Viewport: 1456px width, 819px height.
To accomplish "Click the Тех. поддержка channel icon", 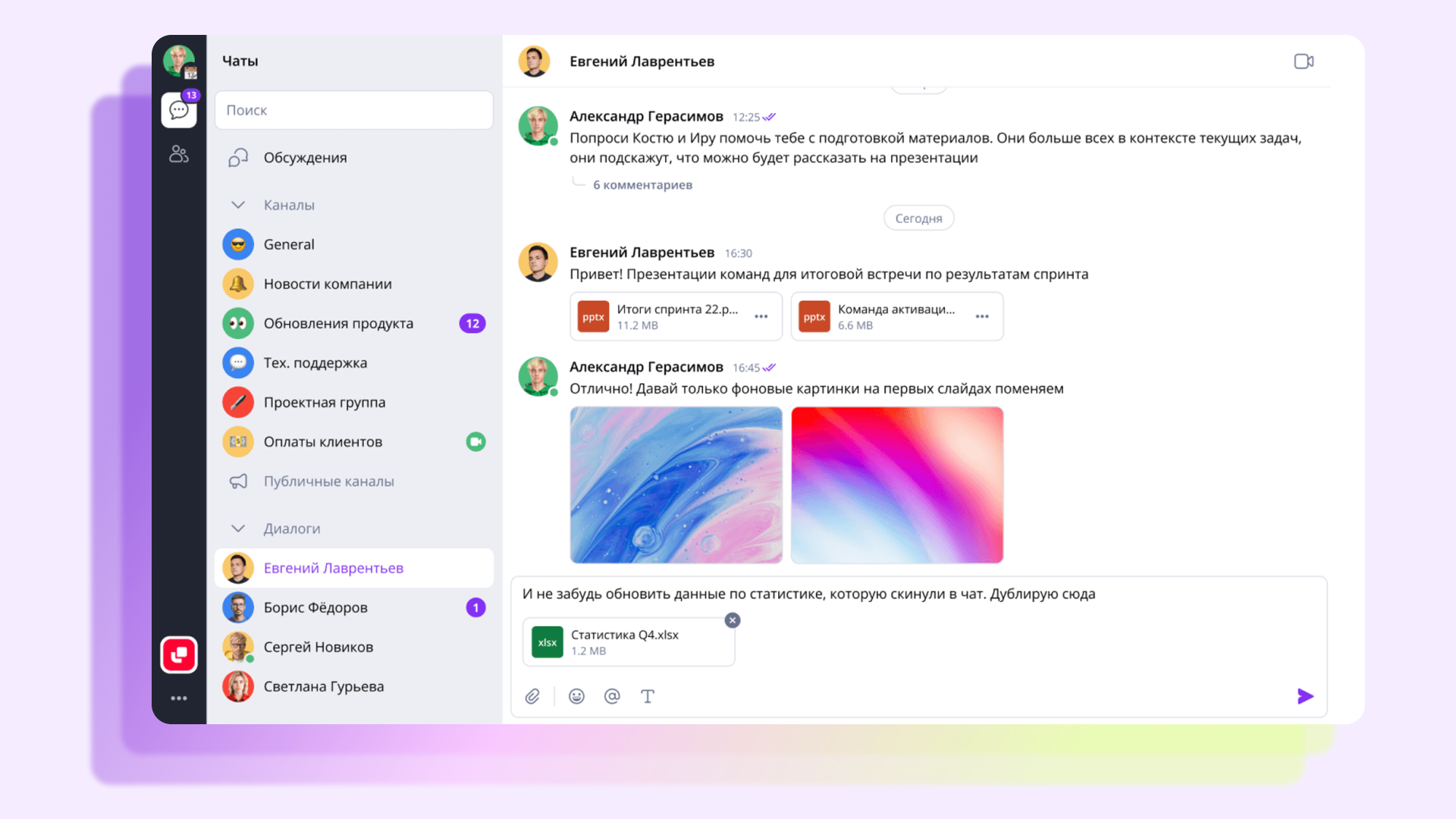I will (x=237, y=362).
